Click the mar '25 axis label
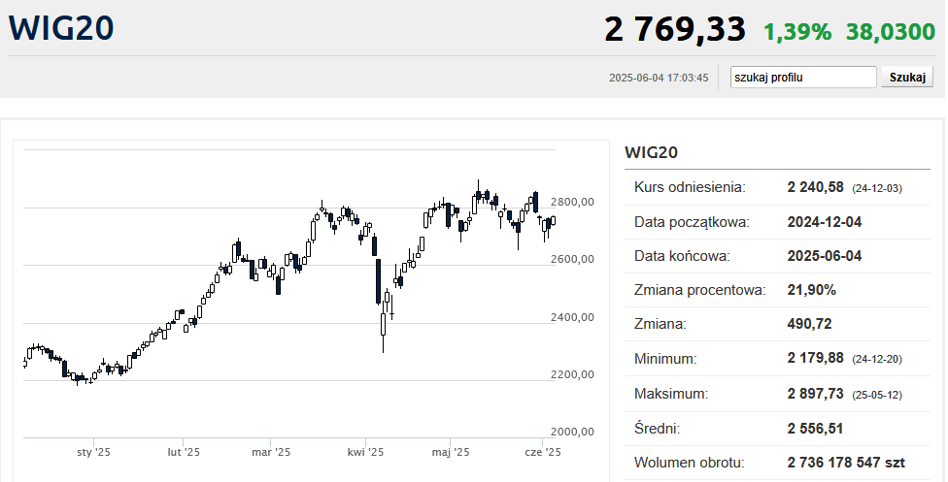The image size is (948, 482). [271, 452]
